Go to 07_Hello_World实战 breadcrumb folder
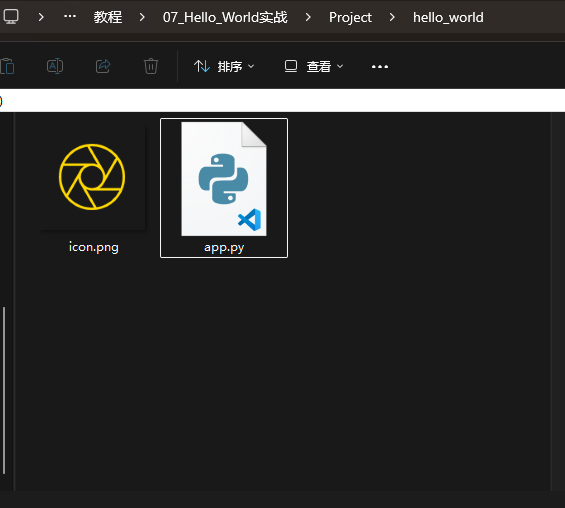The height and width of the screenshot is (508, 565). click(x=225, y=17)
